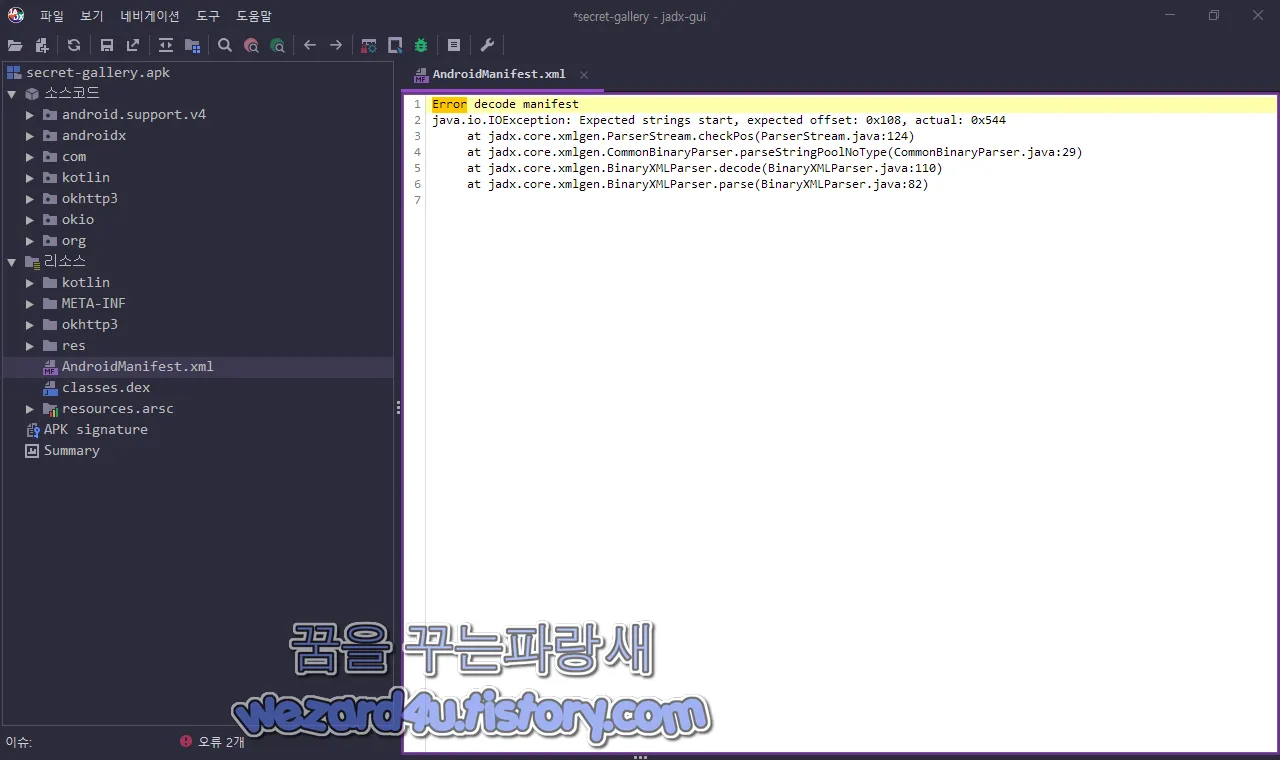The height and width of the screenshot is (760, 1280).
Task: Select secret-gallery.apk root node
Action: point(98,73)
